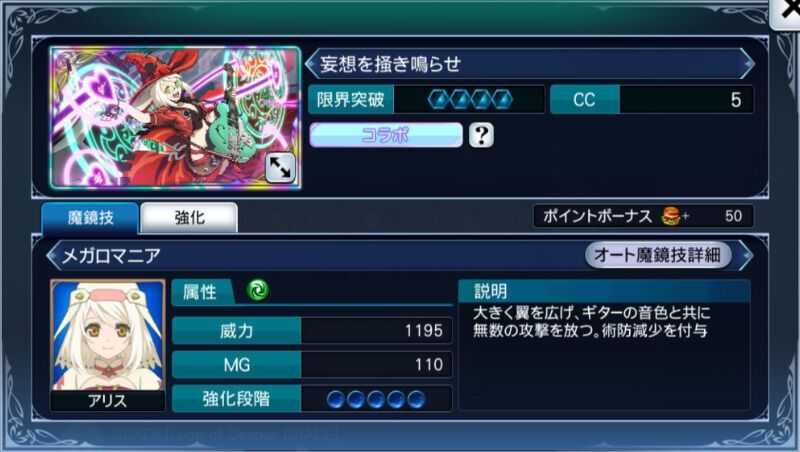
Task: Switch to the 強化 tab
Action: (x=189, y=218)
